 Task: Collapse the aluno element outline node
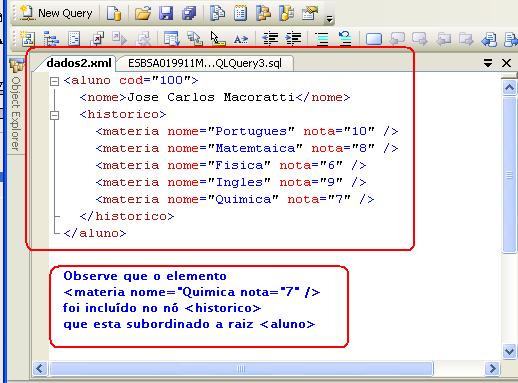click(54, 81)
